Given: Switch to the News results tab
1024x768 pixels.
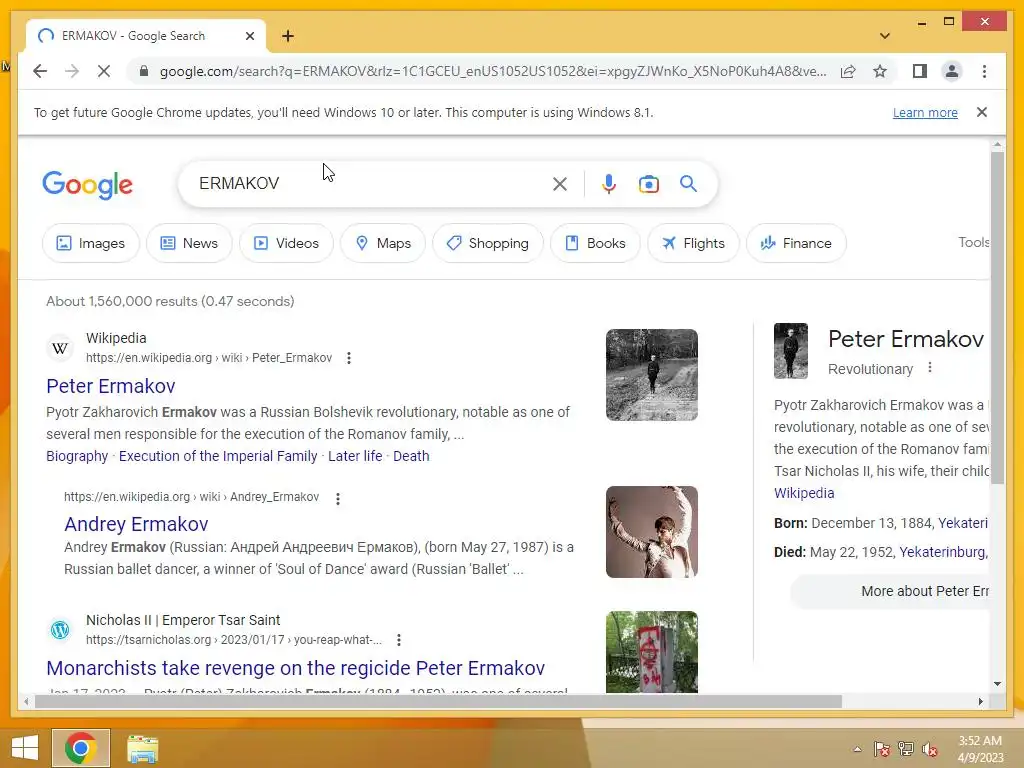Looking at the screenshot, I should [x=189, y=243].
